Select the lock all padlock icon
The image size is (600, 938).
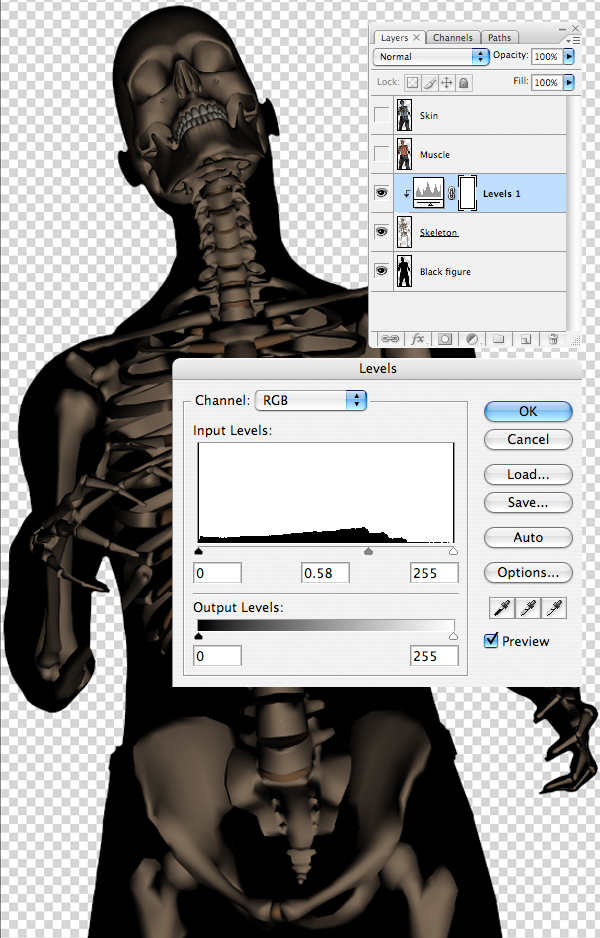(x=464, y=83)
